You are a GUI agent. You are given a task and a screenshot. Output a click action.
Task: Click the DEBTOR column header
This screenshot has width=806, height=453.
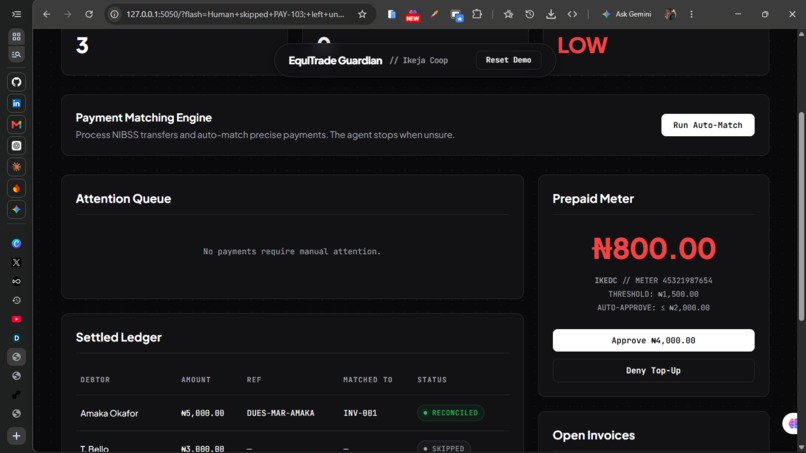[95, 379]
